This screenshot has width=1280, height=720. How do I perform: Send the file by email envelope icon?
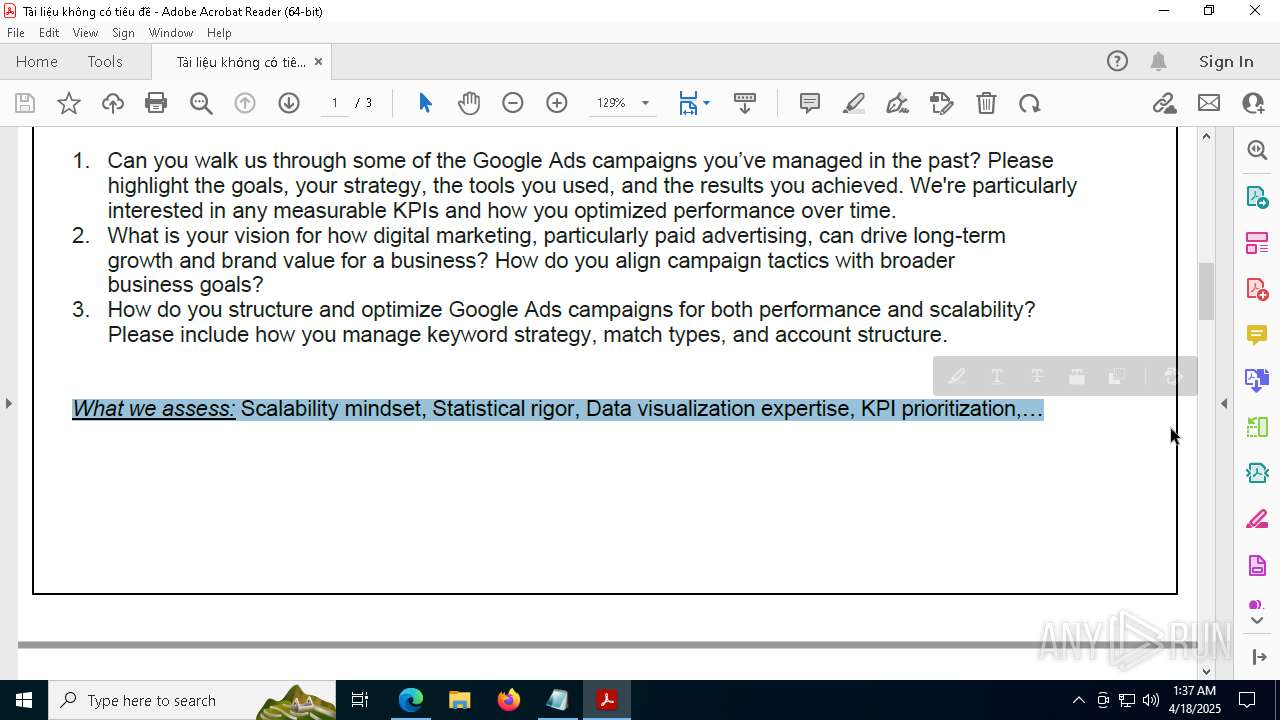point(1209,103)
